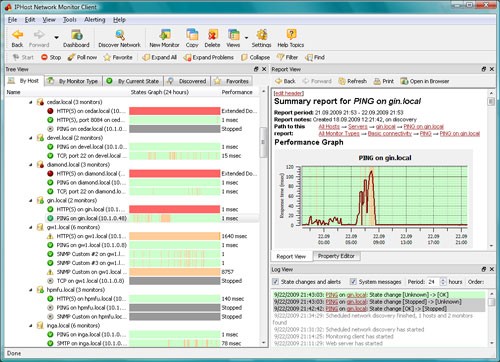This screenshot has height=362, width=500.
Task: Collapse diamond.local host node
Action: tap(31, 165)
